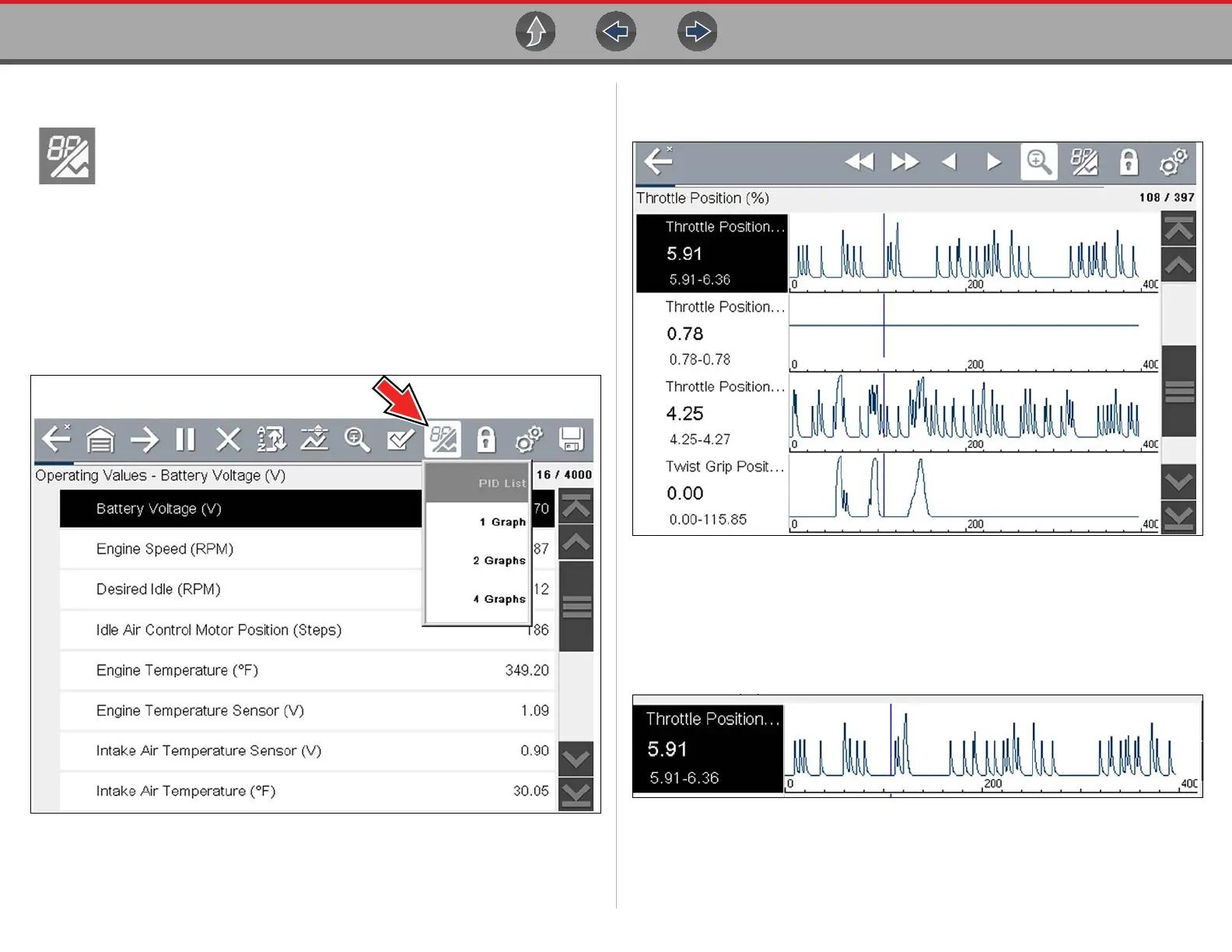Go to next page with right arrow

(x=697, y=32)
